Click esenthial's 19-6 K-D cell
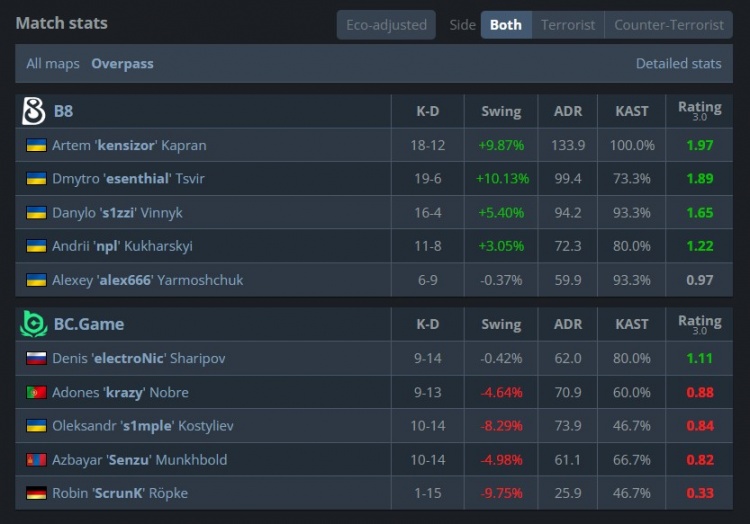The width and height of the screenshot is (750, 524). [x=428, y=178]
